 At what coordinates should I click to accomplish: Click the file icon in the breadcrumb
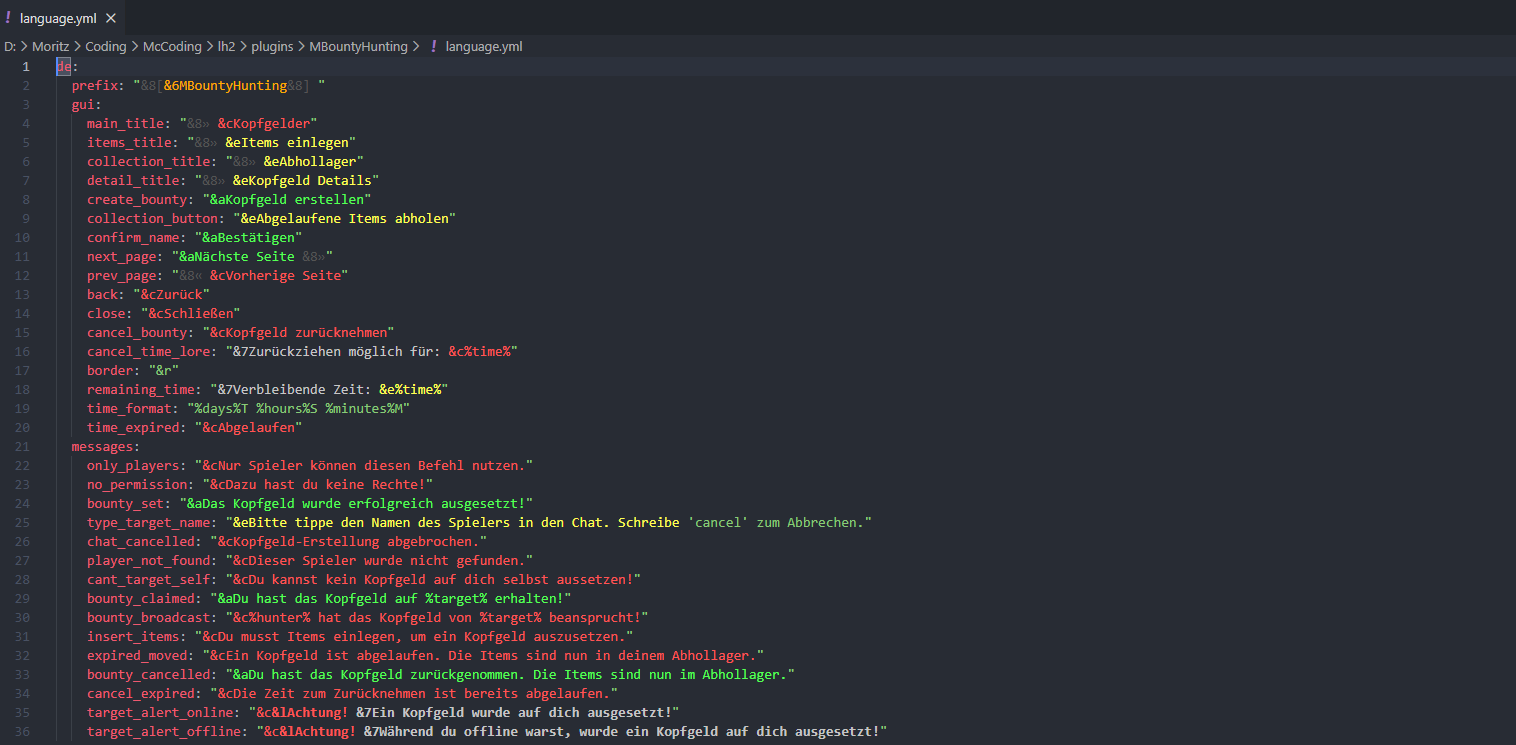[x=433, y=47]
